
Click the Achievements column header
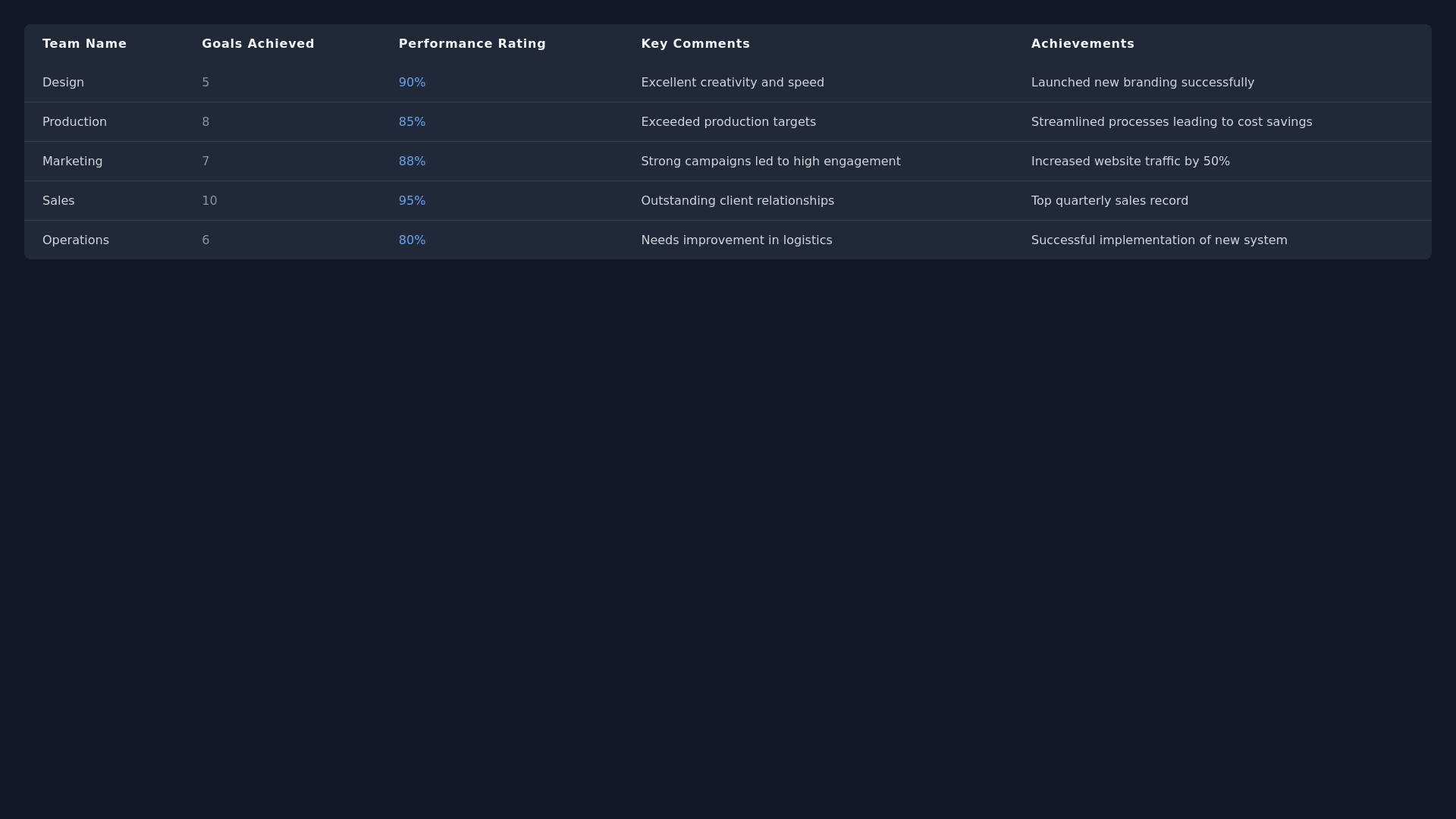[1082, 44]
